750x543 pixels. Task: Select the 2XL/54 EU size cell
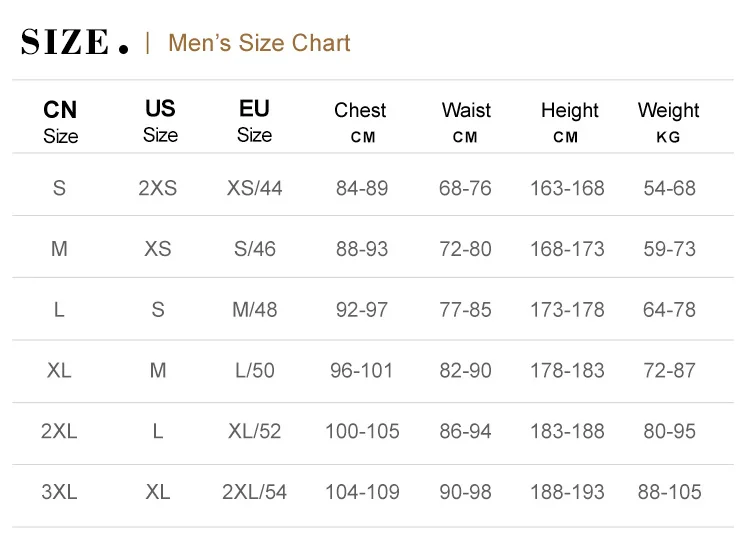(x=254, y=491)
